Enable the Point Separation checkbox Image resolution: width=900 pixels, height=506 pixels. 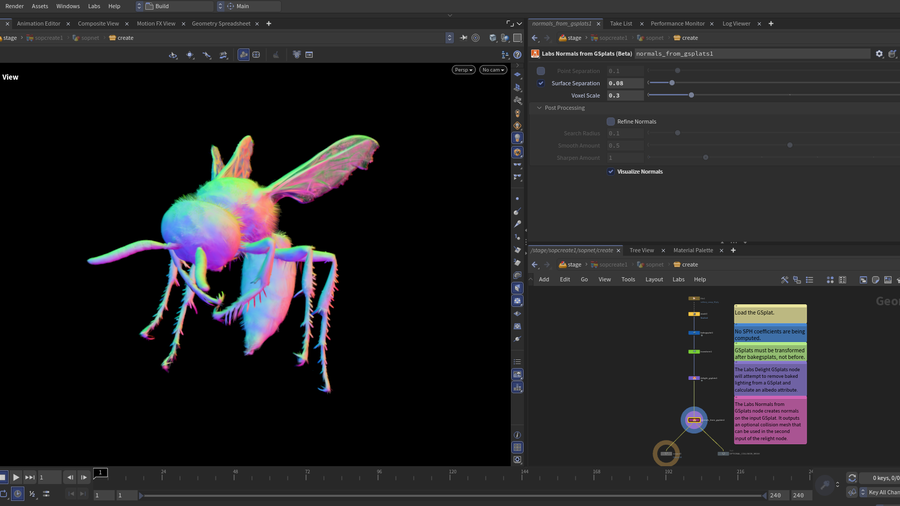tap(541, 71)
